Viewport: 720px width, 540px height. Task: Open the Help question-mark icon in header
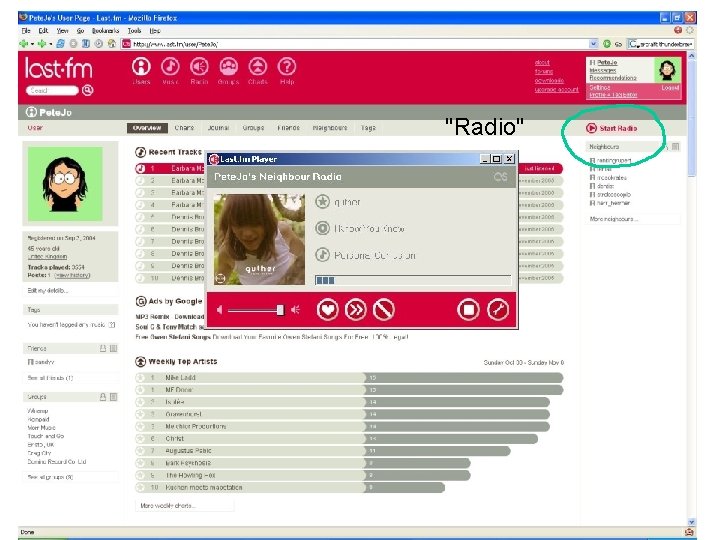pos(287,67)
